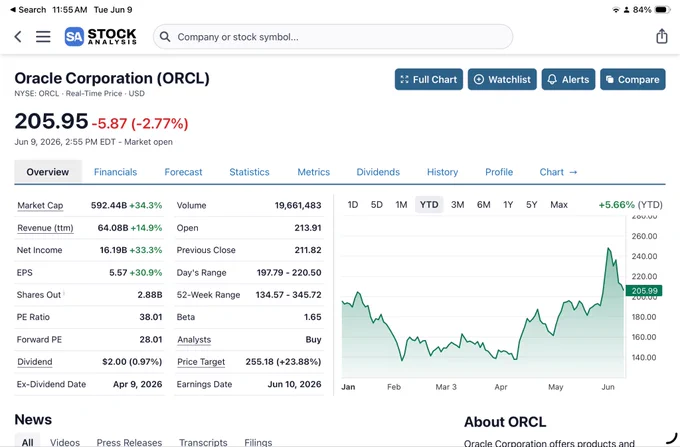Tap the battery icon in status bar
This screenshot has height=447, width=680.
(663, 10)
